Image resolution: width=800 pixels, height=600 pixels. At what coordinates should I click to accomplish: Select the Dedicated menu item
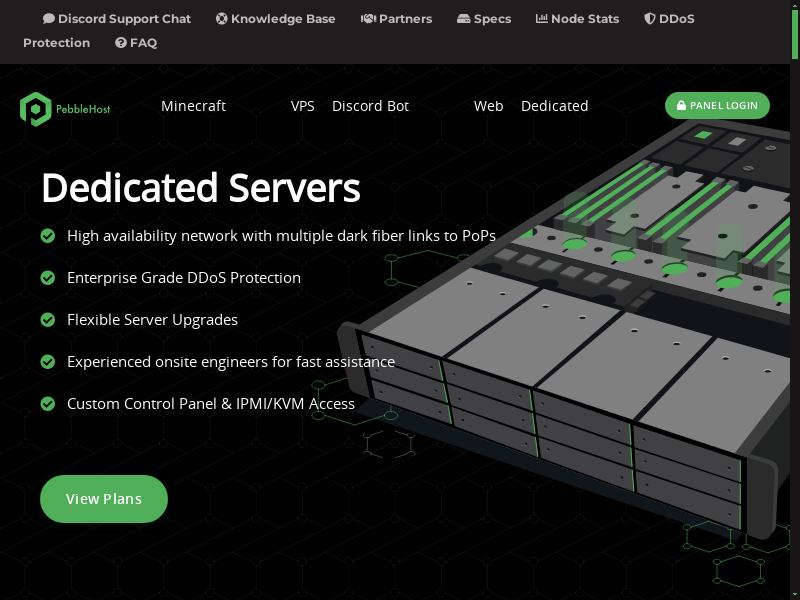(x=554, y=106)
